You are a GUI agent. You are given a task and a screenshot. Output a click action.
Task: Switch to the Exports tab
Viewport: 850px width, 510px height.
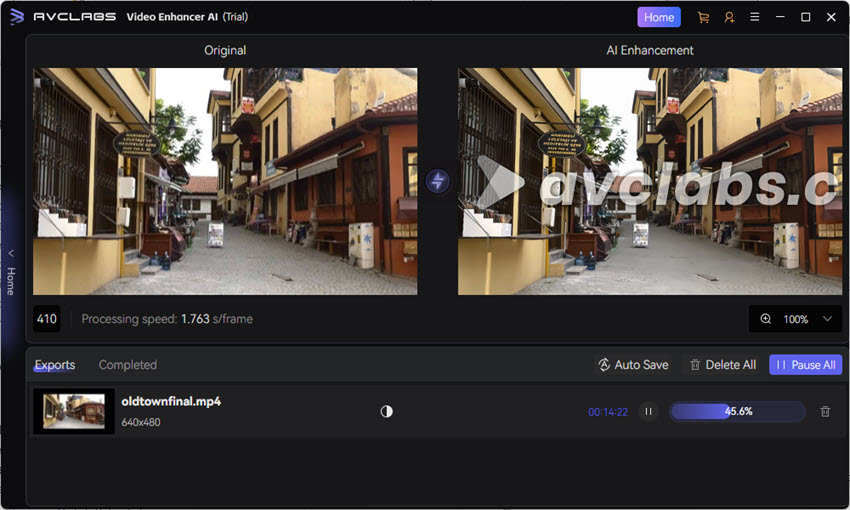point(54,365)
